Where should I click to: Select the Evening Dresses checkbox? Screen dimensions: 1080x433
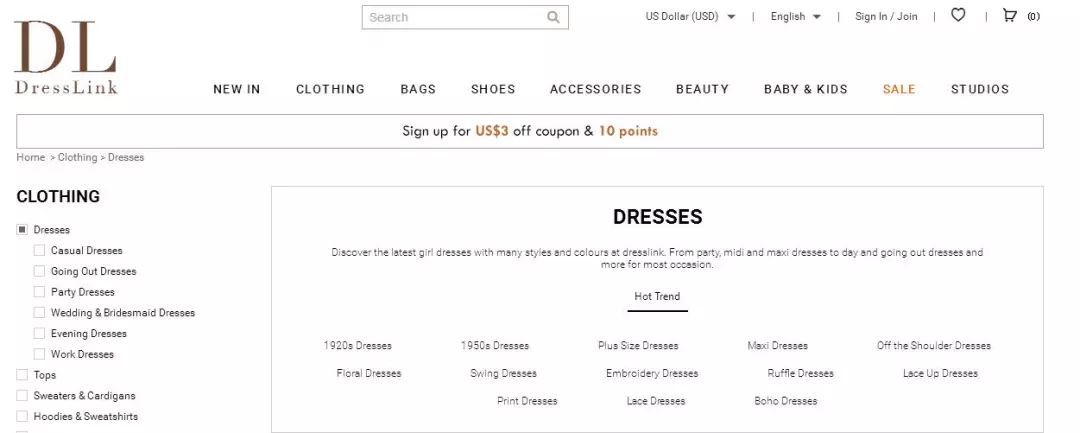(40, 334)
